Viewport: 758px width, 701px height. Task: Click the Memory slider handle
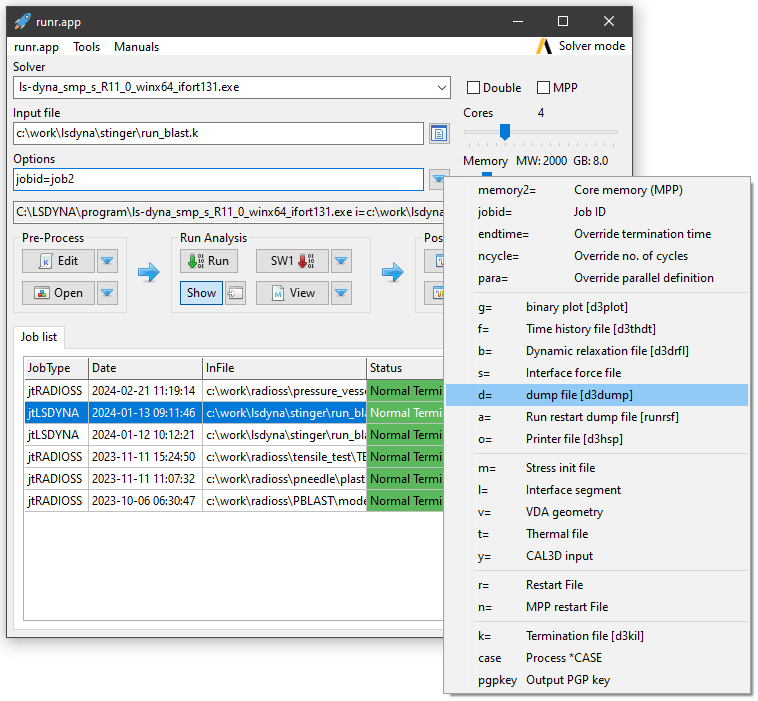click(487, 175)
